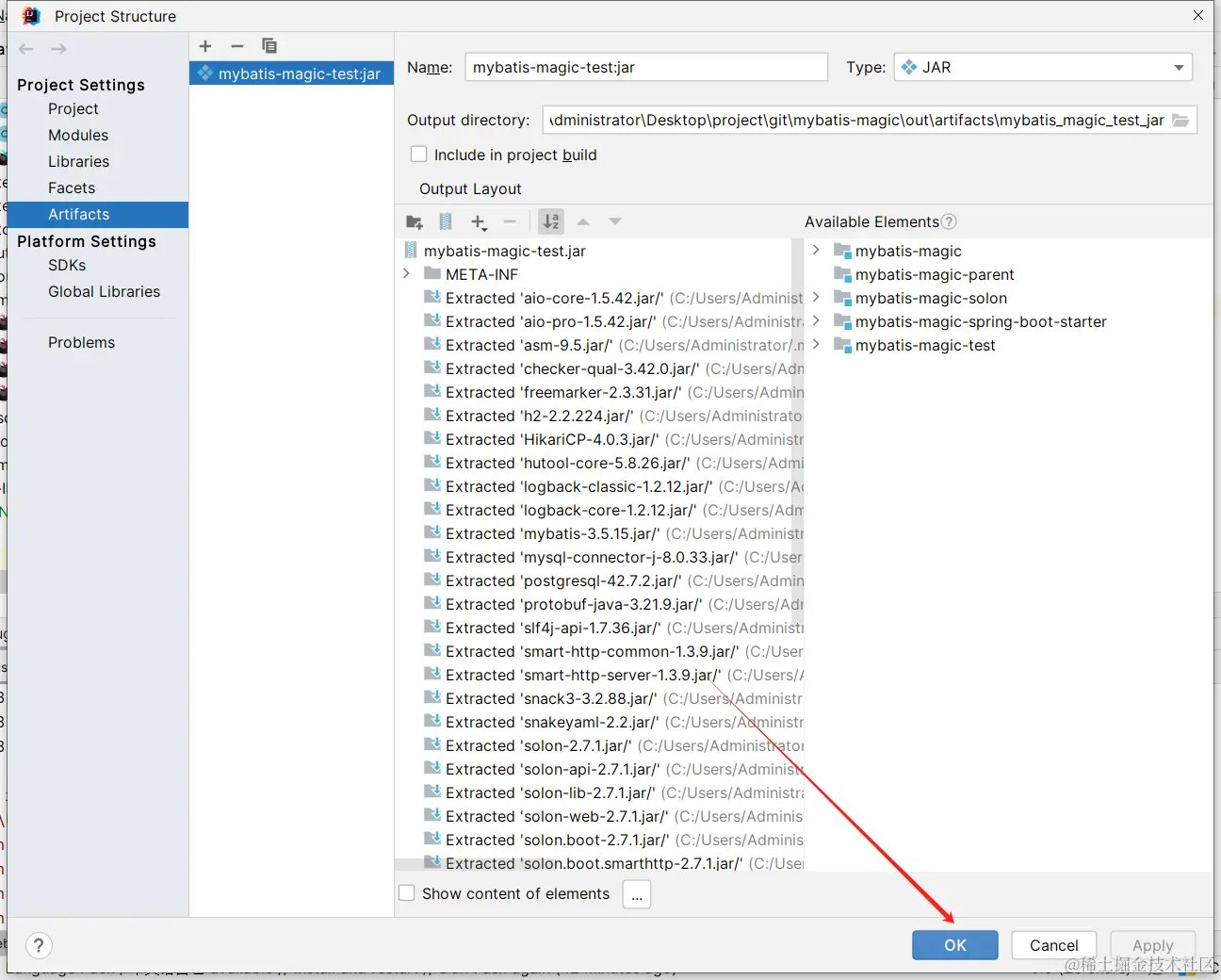Open ellipsis options next to Show content

637,894
